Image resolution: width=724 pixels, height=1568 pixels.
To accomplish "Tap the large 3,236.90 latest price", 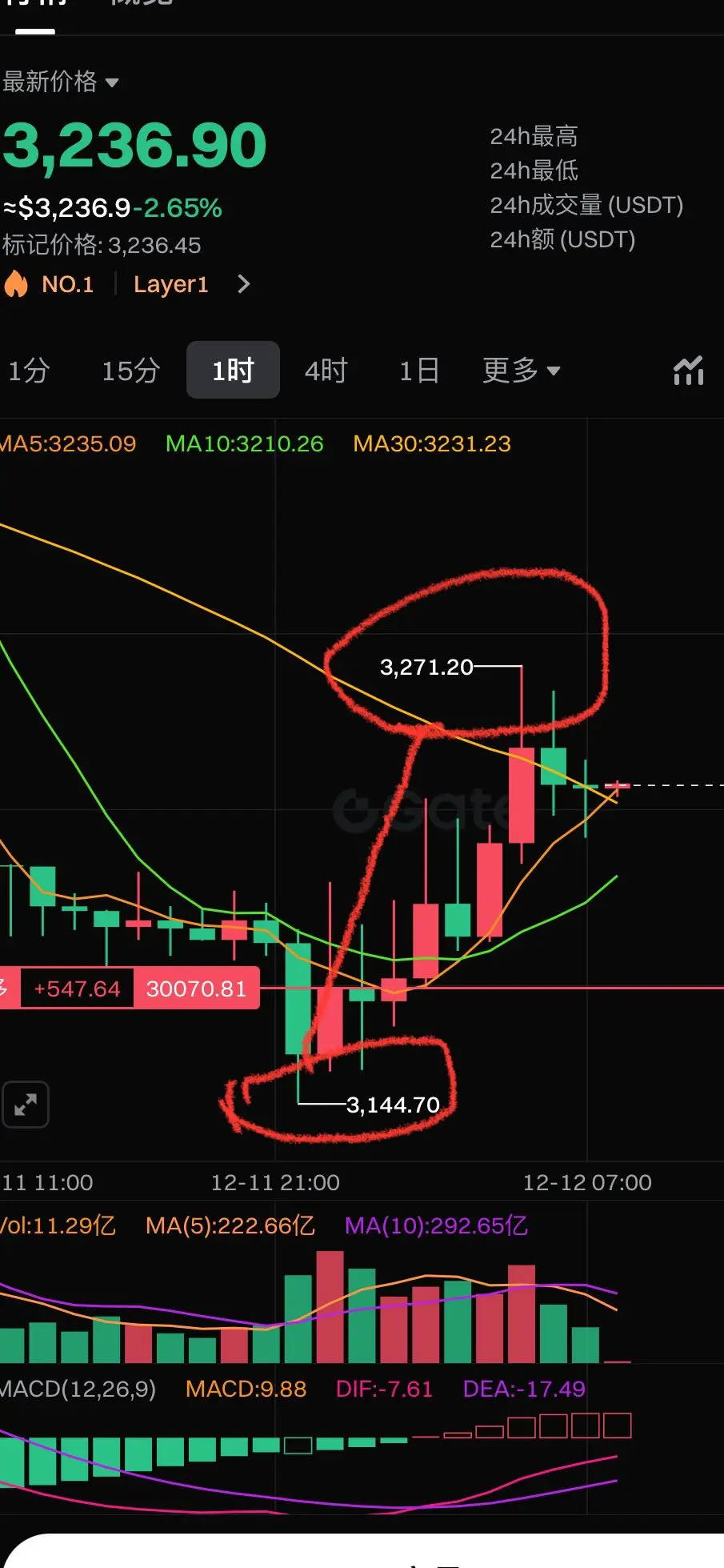I will coord(134,146).
